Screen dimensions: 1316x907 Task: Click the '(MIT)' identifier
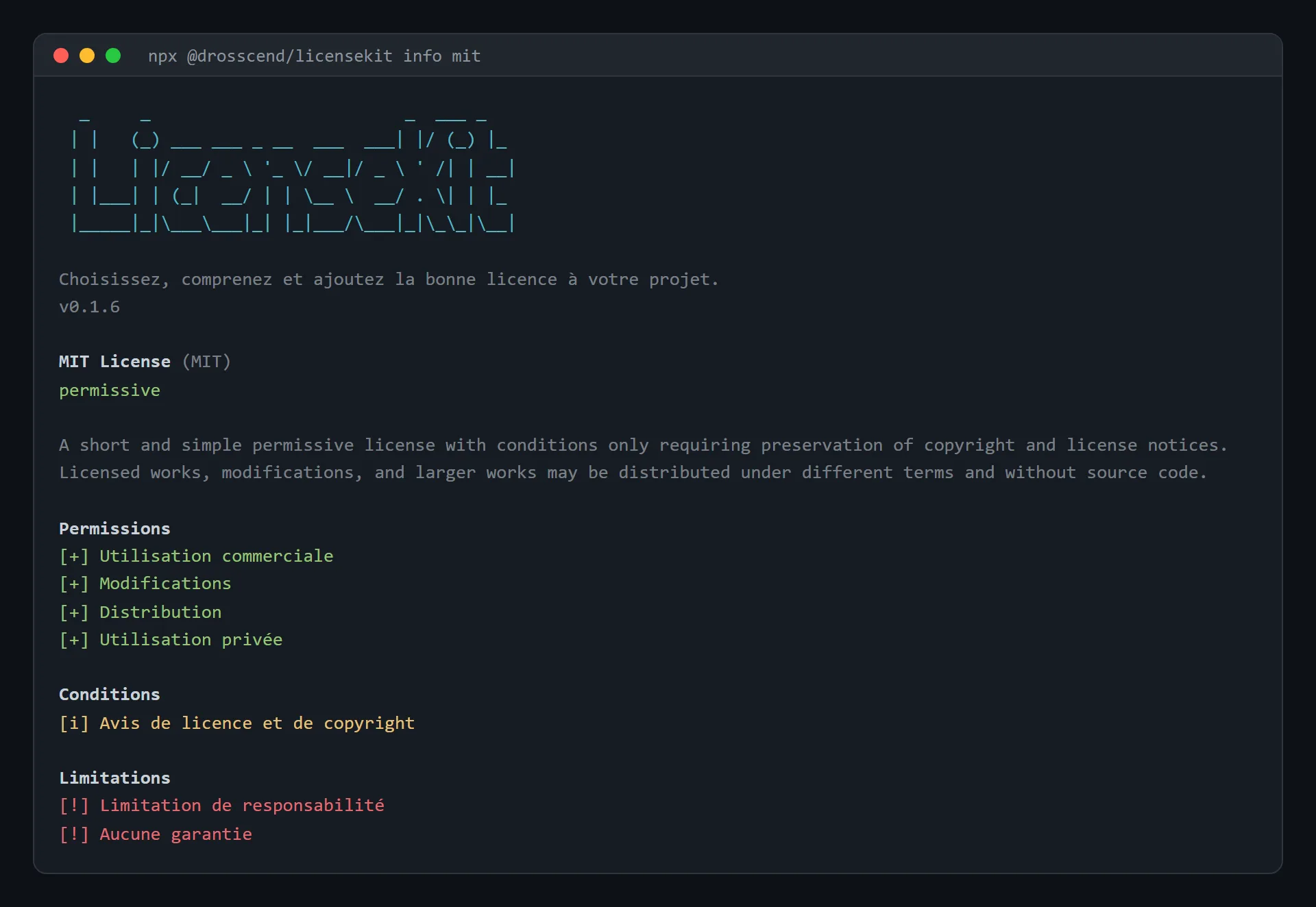pyautogui.click(x=206, y=362)
